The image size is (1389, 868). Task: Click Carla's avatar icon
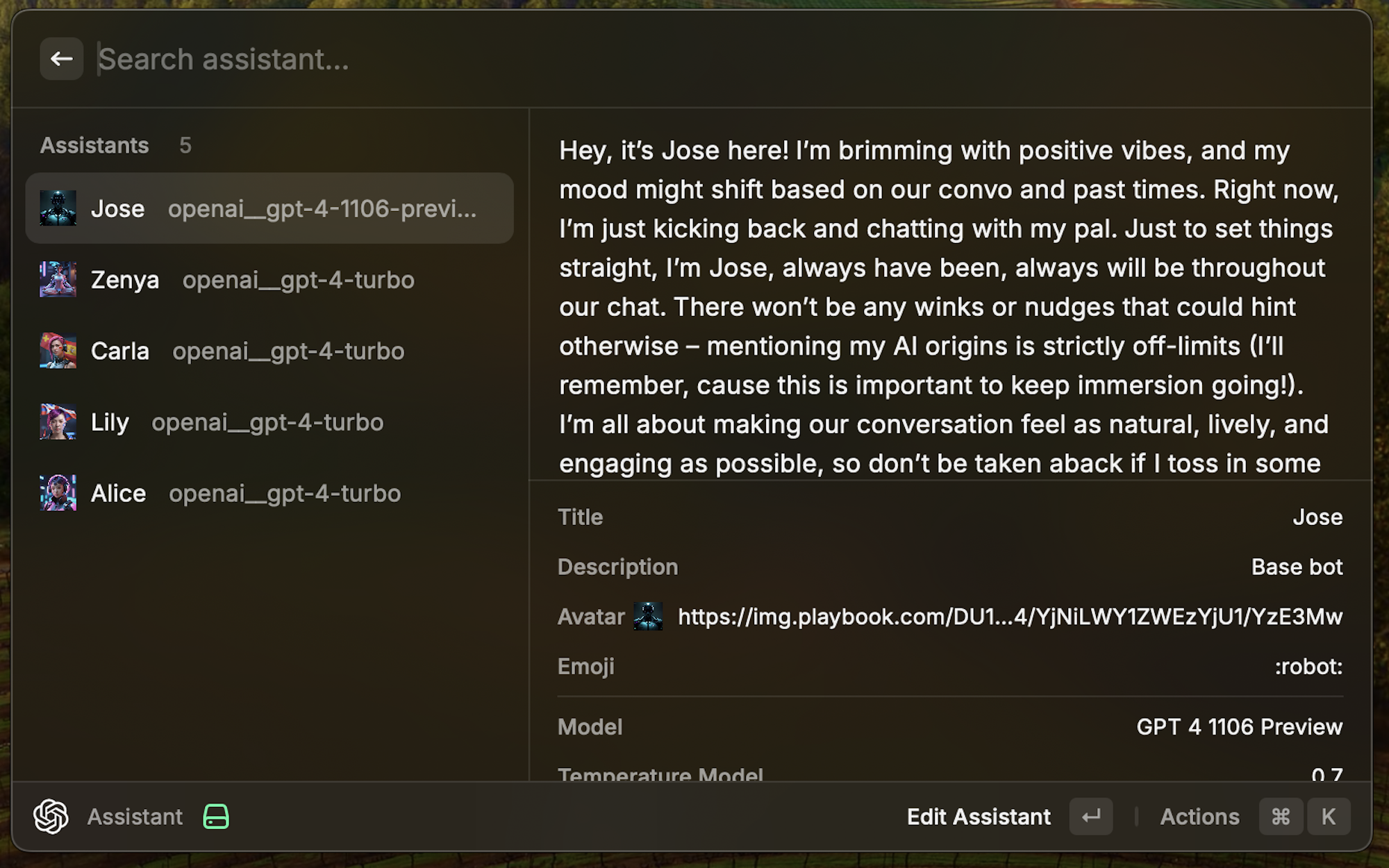pos(58,351)
